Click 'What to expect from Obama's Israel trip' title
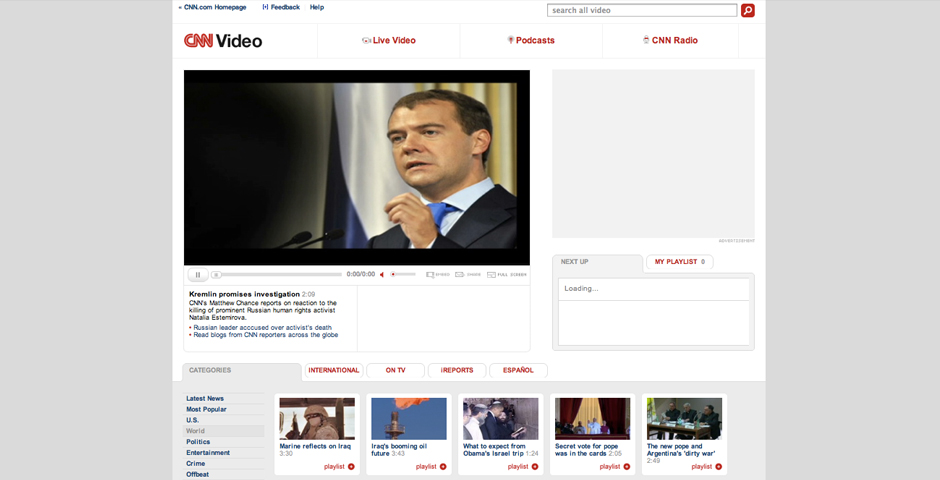 click(x=494, y=450)
